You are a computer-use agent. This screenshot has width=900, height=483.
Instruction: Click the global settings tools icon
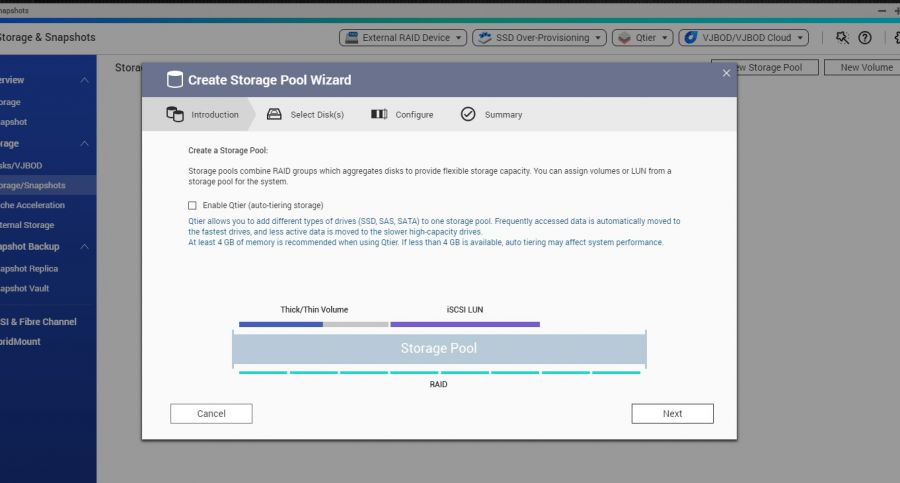(x=842, y=38)
